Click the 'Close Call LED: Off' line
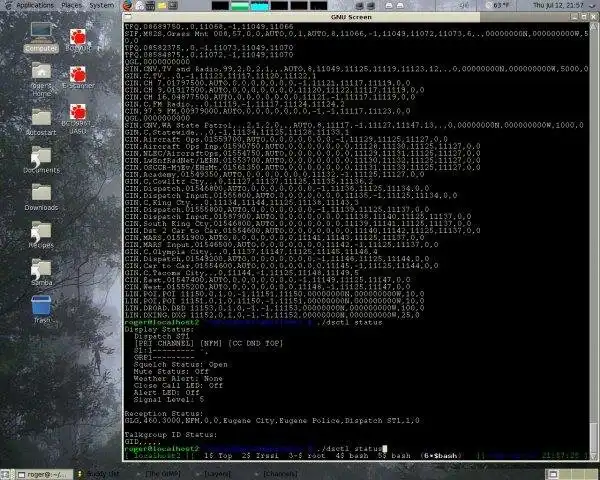Image resolution: width=600 pixels, height=480 pixels. [178, 385]
